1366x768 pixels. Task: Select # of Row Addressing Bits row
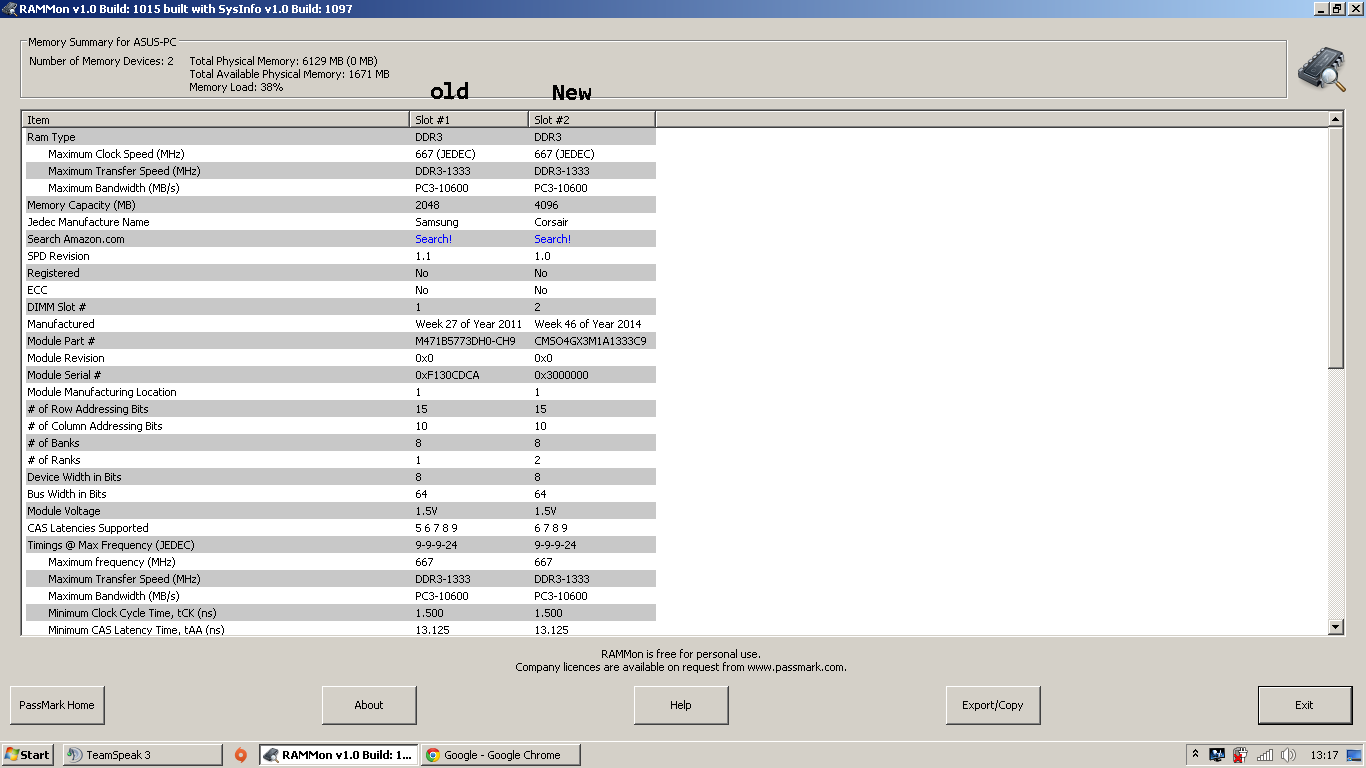tap(339, 409)
